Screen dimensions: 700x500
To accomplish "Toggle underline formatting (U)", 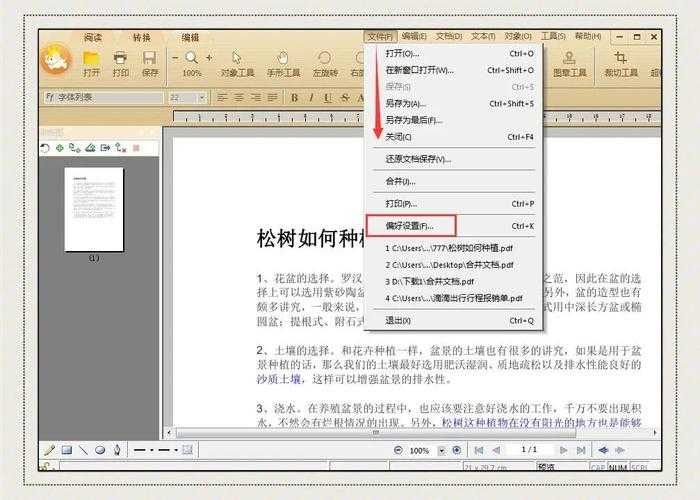I will (328, 97).
